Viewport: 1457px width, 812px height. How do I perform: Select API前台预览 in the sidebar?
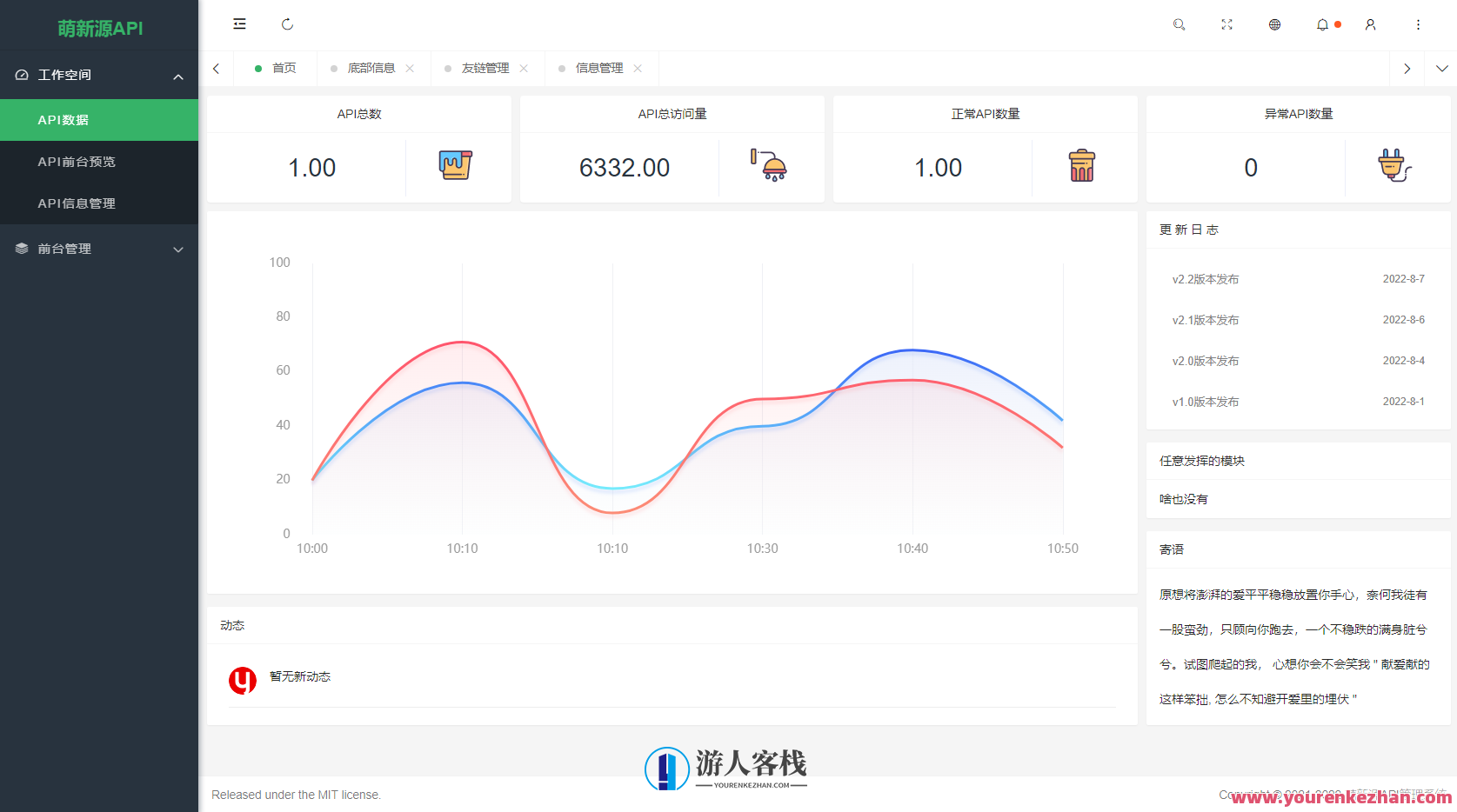99,161
